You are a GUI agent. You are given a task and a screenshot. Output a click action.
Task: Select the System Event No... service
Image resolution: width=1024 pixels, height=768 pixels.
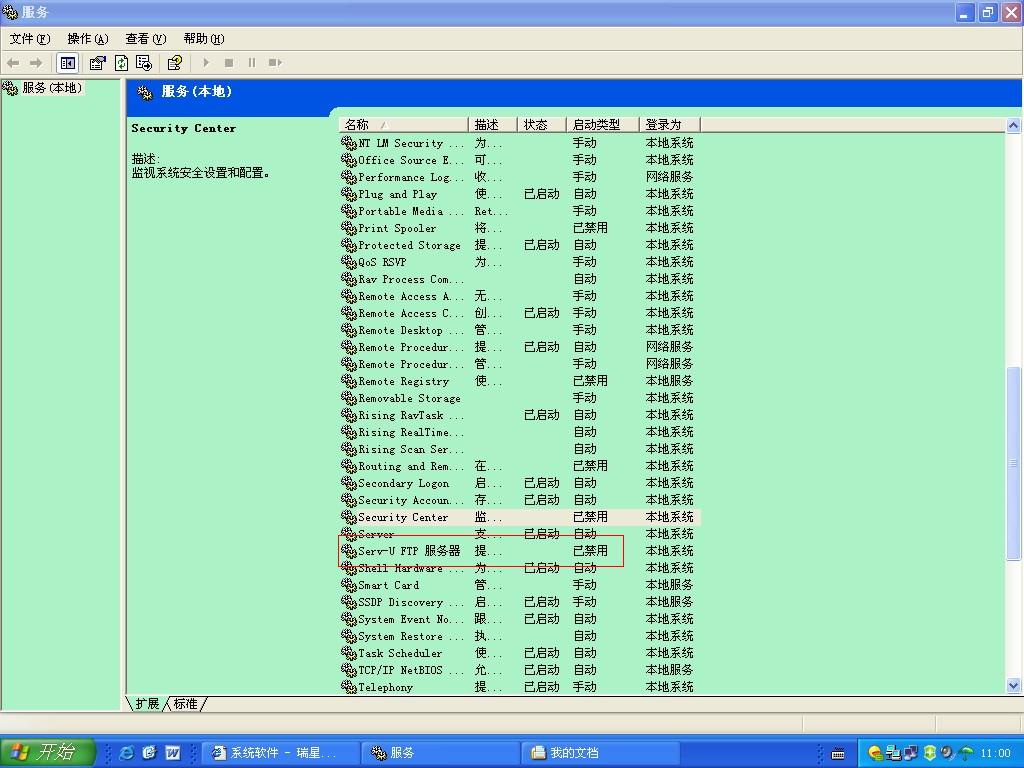coord(520,619)
